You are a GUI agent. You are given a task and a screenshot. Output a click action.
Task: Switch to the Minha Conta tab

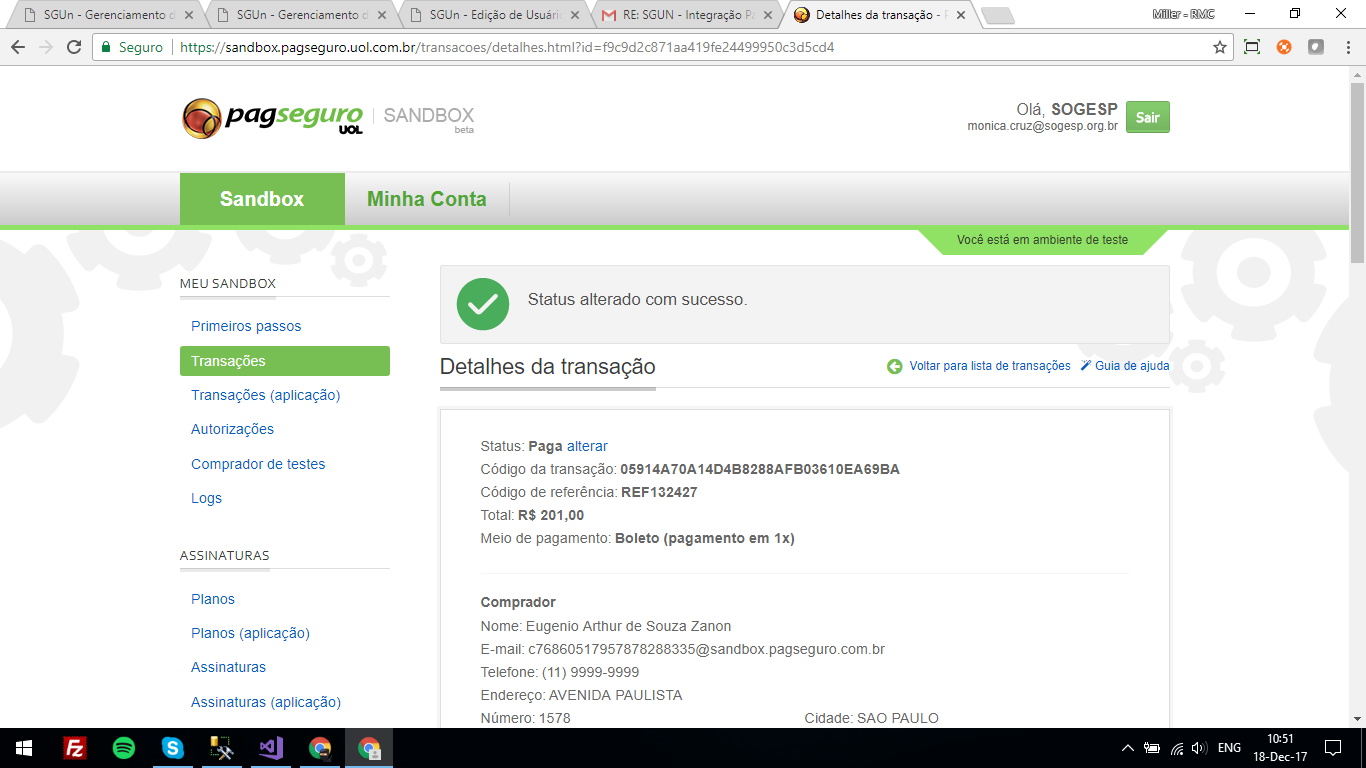coord(426,199)
